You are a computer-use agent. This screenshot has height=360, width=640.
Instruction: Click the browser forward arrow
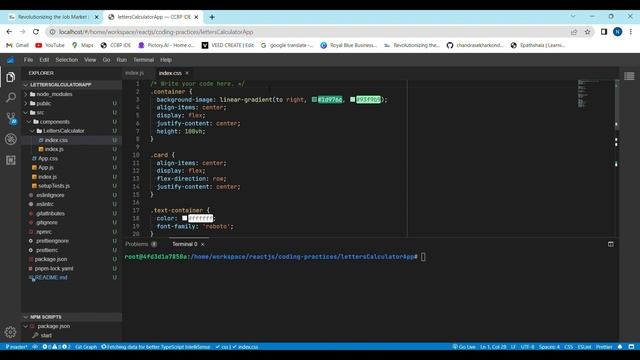(22, 32)
